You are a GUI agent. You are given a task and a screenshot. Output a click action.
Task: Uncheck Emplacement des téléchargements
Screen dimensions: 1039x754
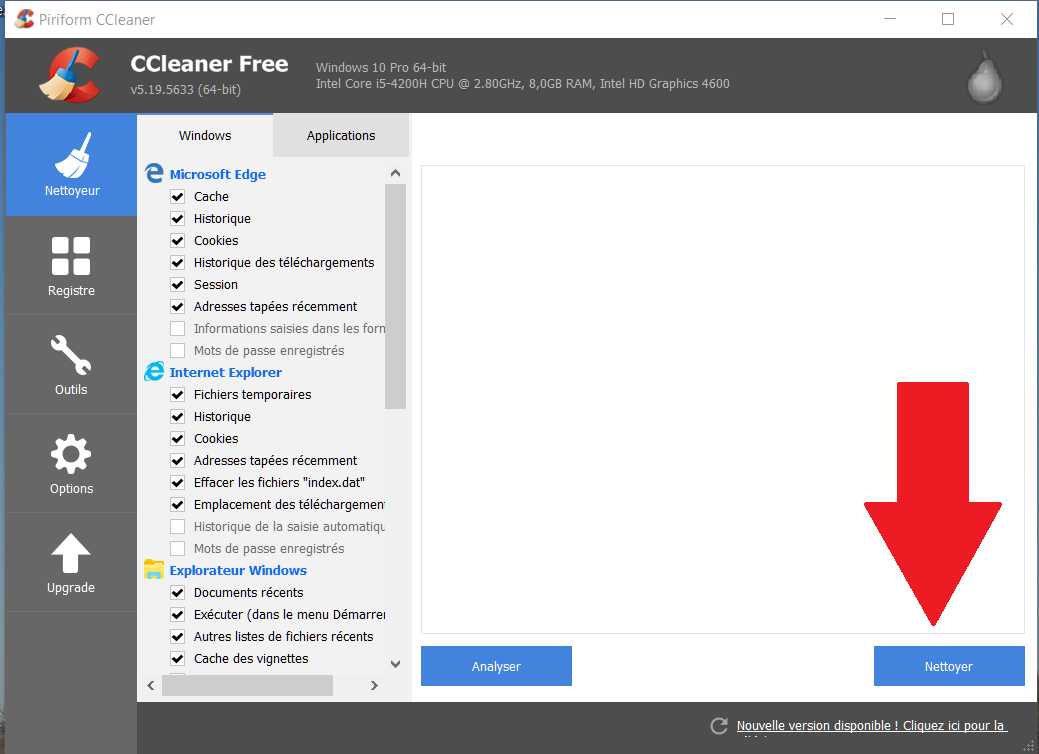(x=178, y=505)
